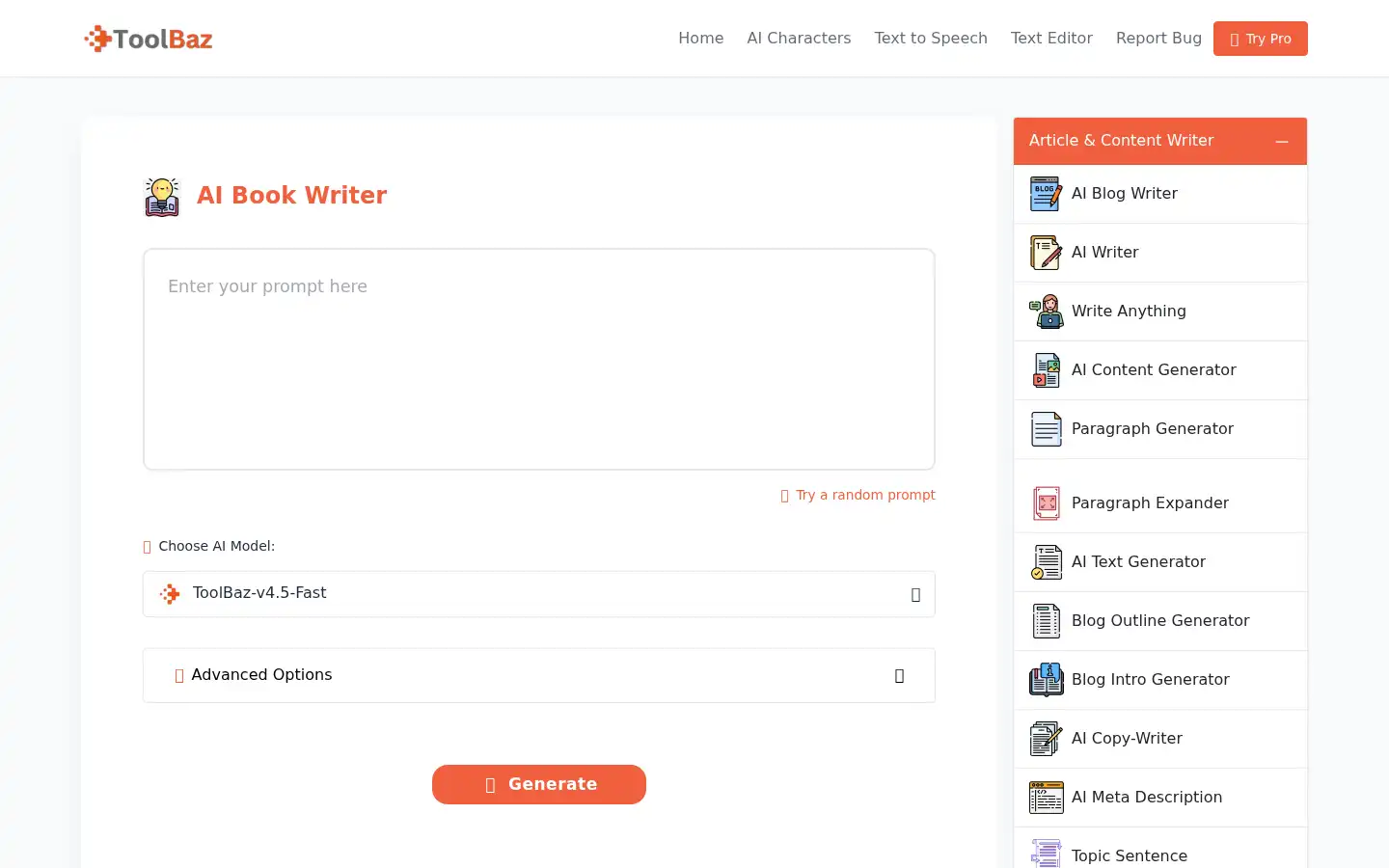Click the AI Book Writer heading
The image size is (1389, 868).
coord(291,196)
